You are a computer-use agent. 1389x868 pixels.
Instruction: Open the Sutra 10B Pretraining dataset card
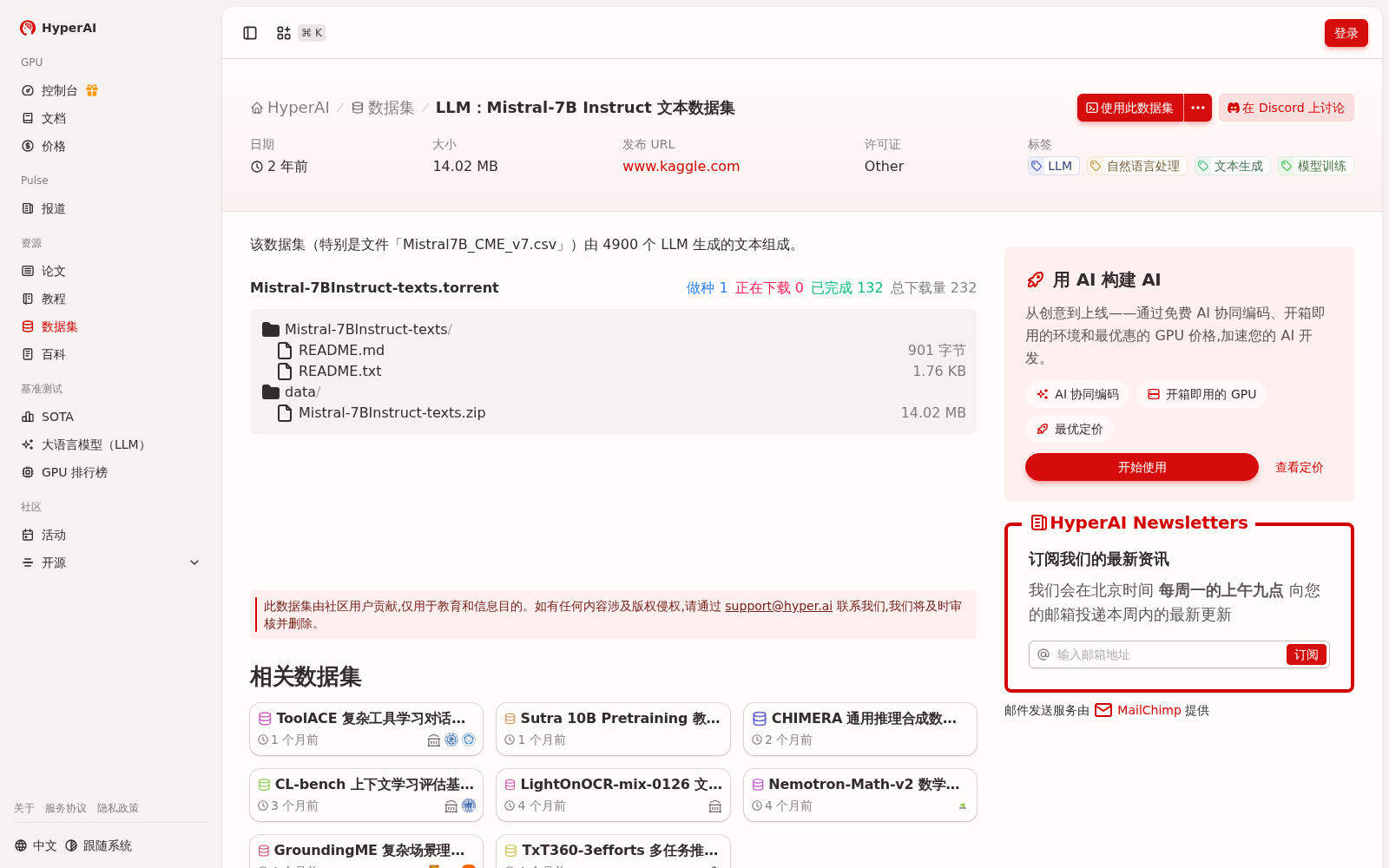613,729
